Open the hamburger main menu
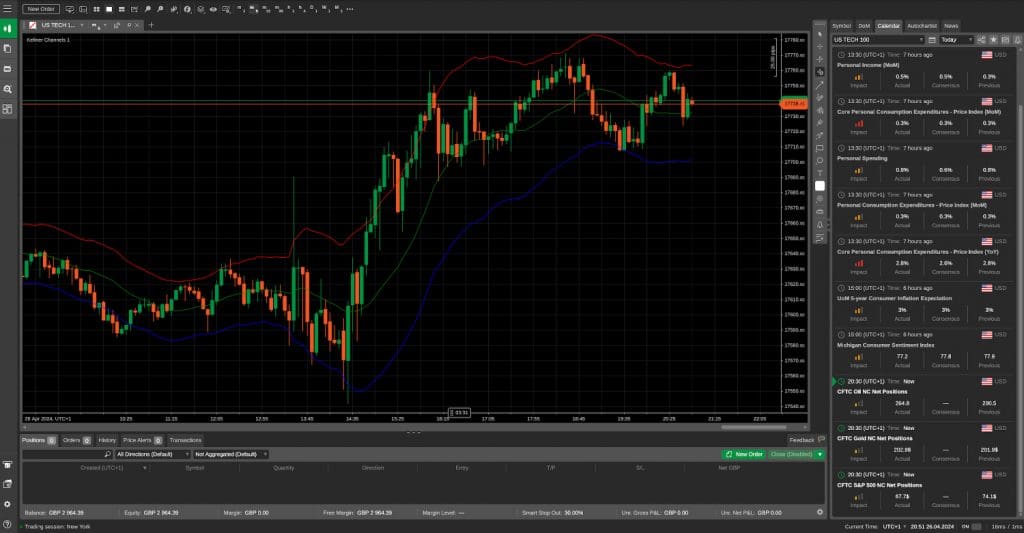This screenshot has width=1024, height=533. coord(7,8)
